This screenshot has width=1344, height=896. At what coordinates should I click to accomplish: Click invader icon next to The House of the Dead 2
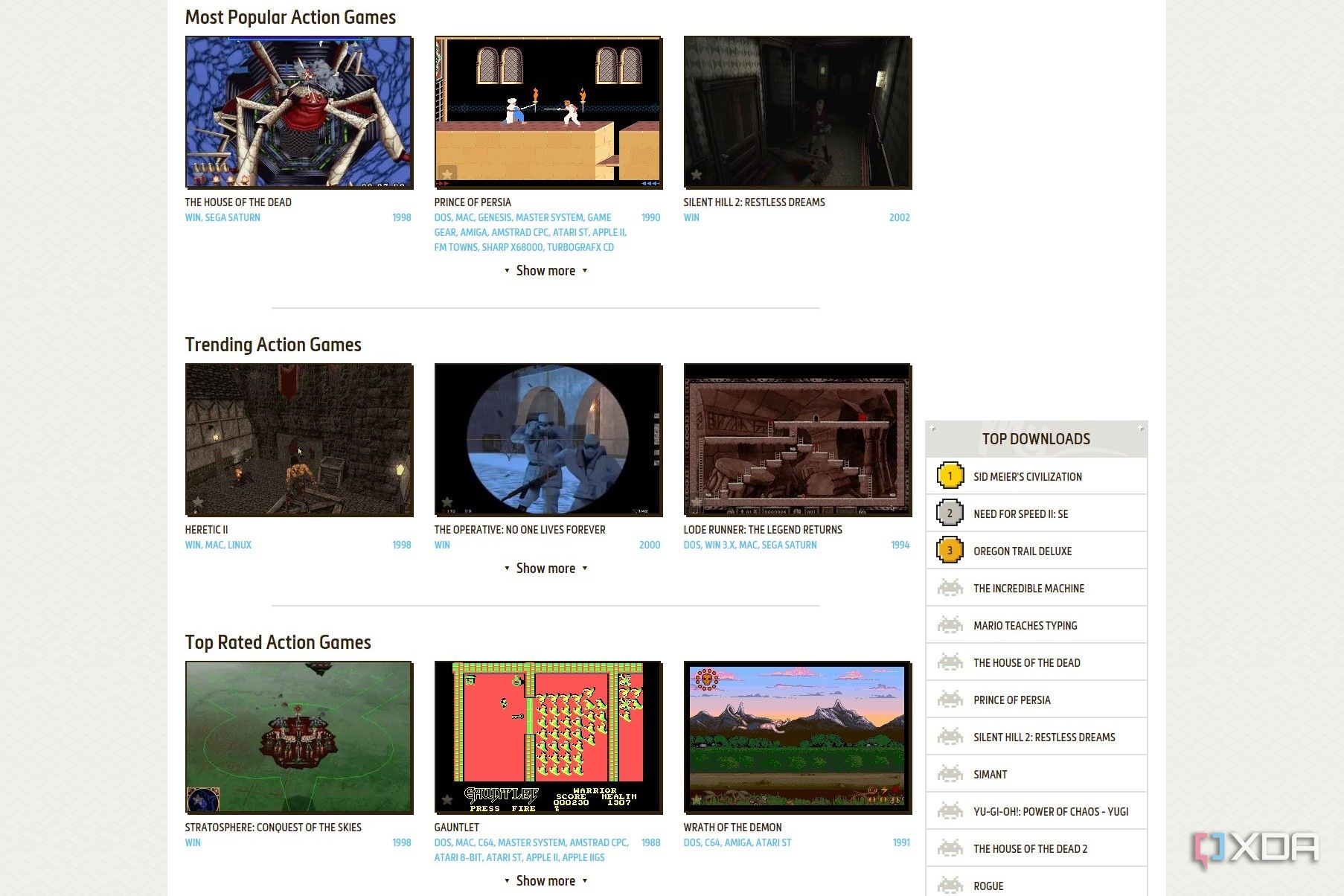950,848
